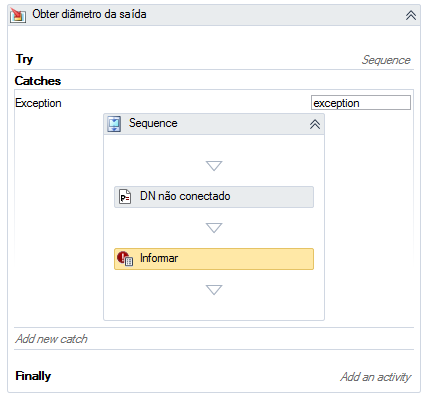Collapse the inner Sequence activity
The width and height of the screenshot is (426, 399).
coord(315,124)
